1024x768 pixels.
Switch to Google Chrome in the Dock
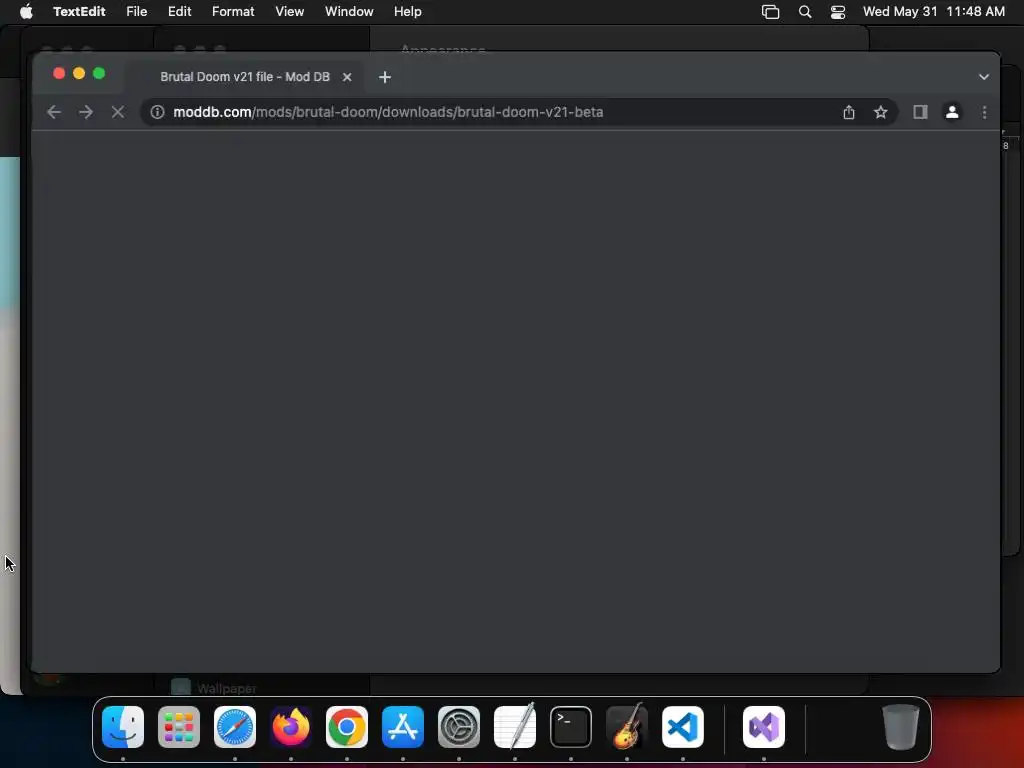pos(347,727)
